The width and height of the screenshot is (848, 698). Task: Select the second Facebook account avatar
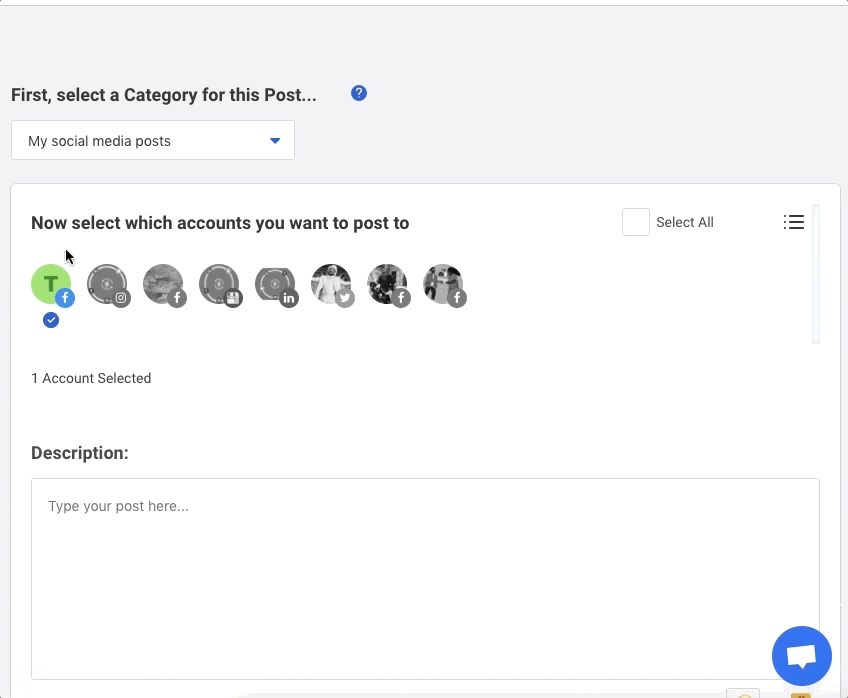164,285
